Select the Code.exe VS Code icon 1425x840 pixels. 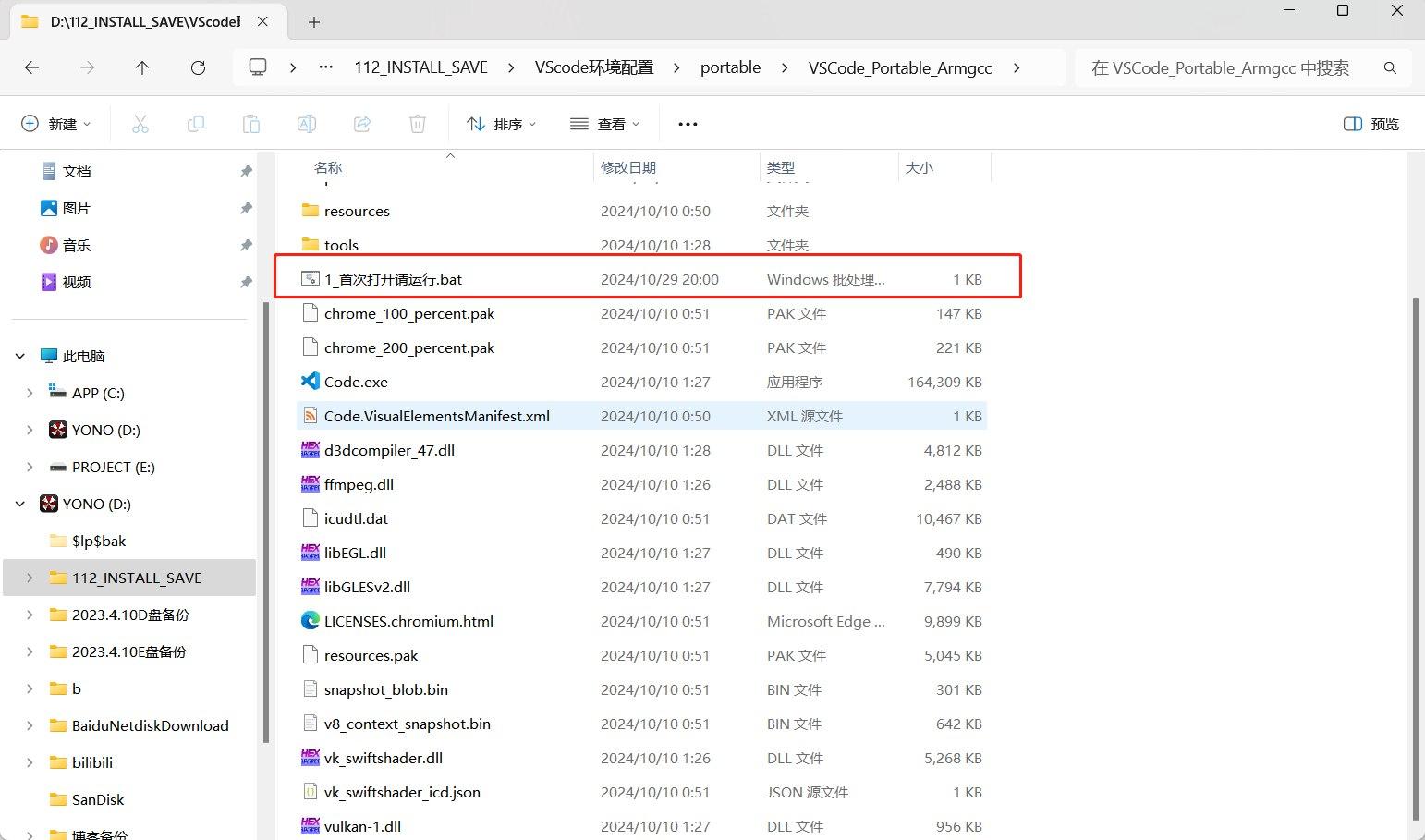(311, 382)
